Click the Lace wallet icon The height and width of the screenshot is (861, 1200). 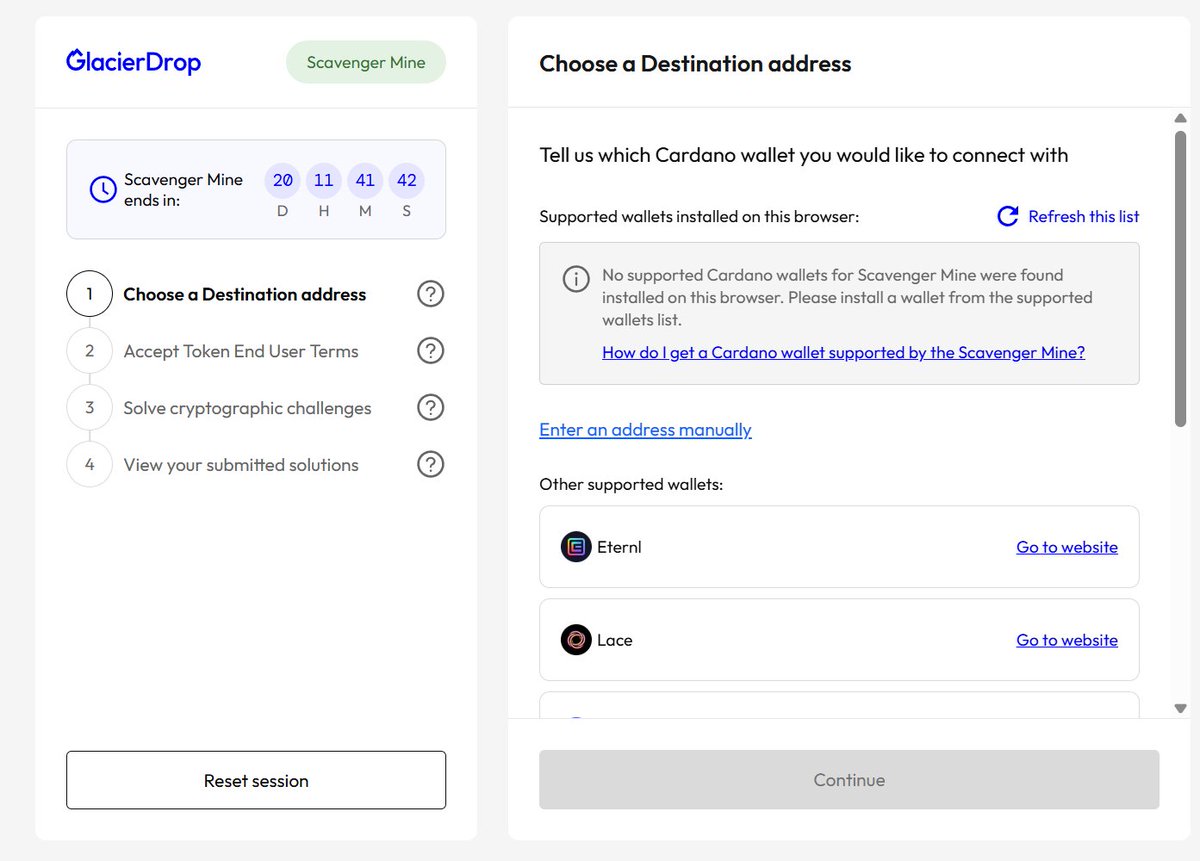[576, 640]
